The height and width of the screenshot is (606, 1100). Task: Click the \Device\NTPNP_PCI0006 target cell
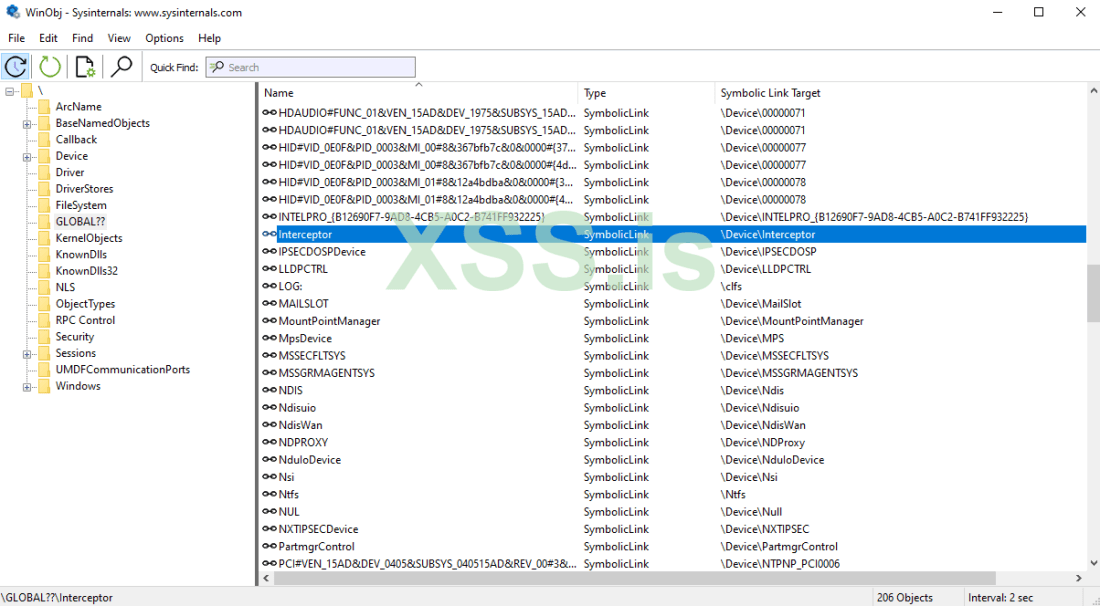point(780,564)
